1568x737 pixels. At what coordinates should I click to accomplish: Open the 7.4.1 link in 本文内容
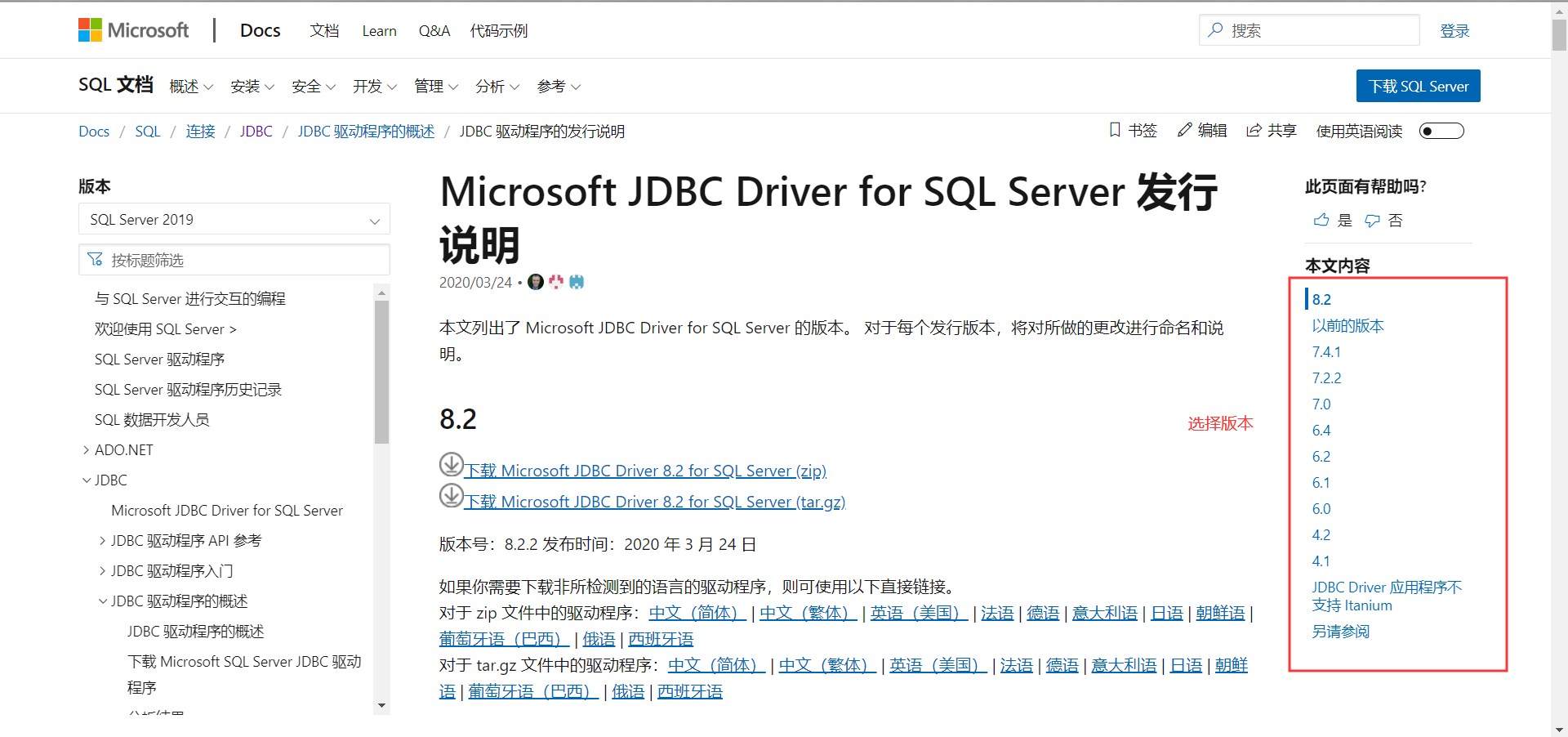(1325, 351)
